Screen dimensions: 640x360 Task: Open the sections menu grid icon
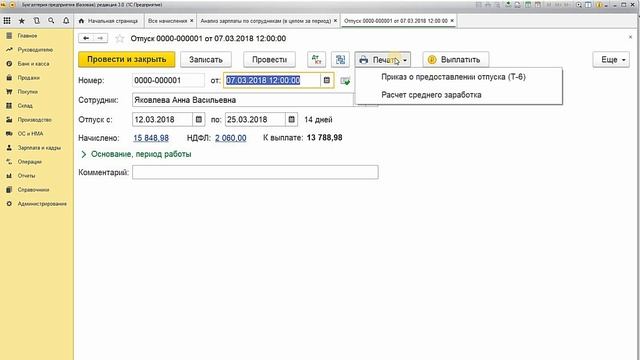click(7, 20)
